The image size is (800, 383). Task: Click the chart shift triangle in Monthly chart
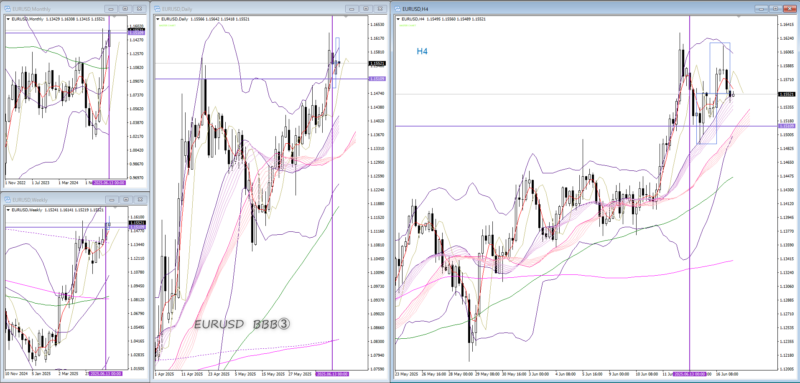point(114,17)
